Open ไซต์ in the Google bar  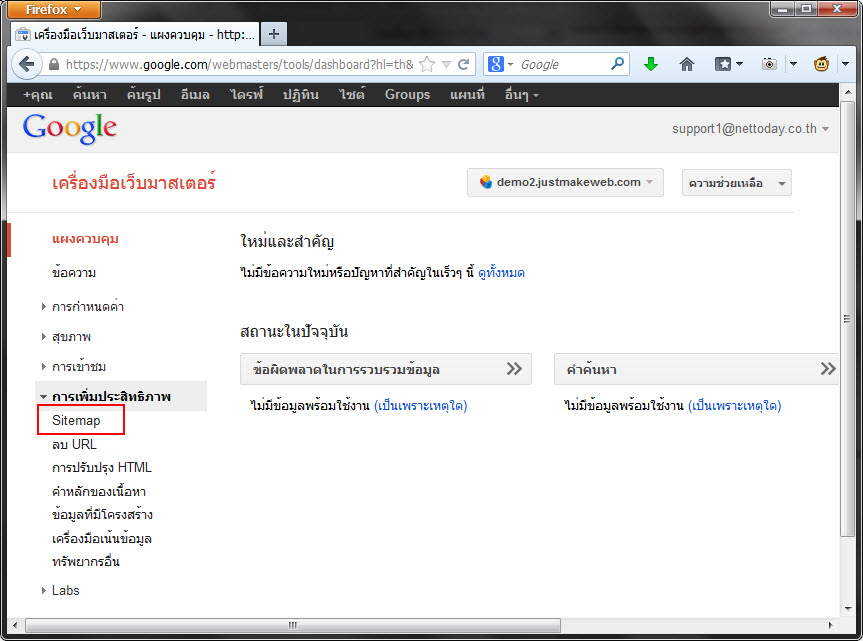(x=352, y=95)
